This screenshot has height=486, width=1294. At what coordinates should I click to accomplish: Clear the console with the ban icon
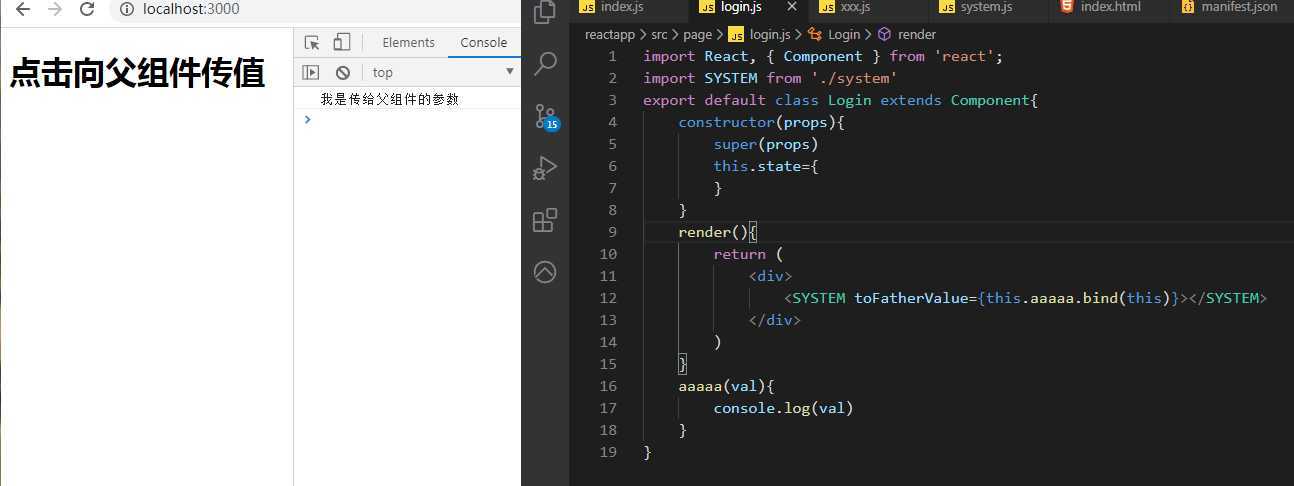pyautogui.click(x=342, y=72)
